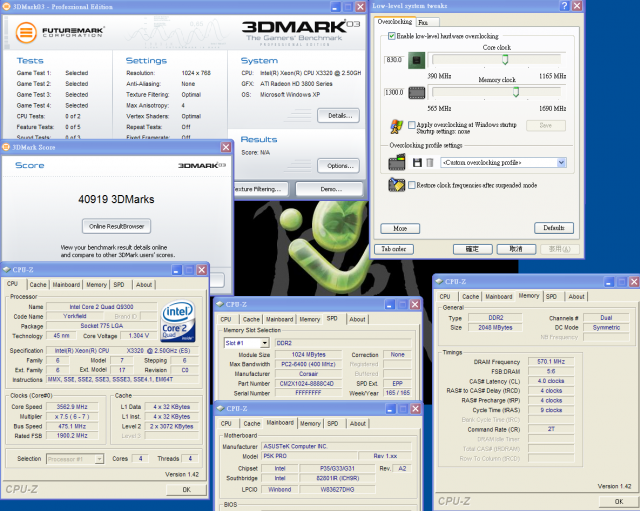Click the Tab order button
Image resolution: width=640 pixels, height=511 pixels.
click(x=394, y=249)
